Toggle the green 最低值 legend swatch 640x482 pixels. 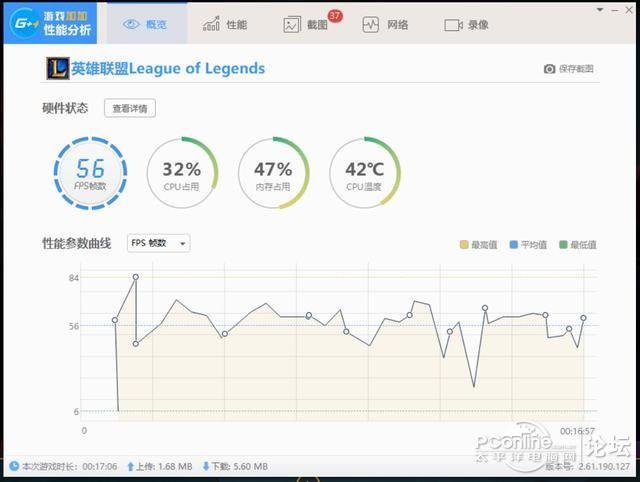563,244
